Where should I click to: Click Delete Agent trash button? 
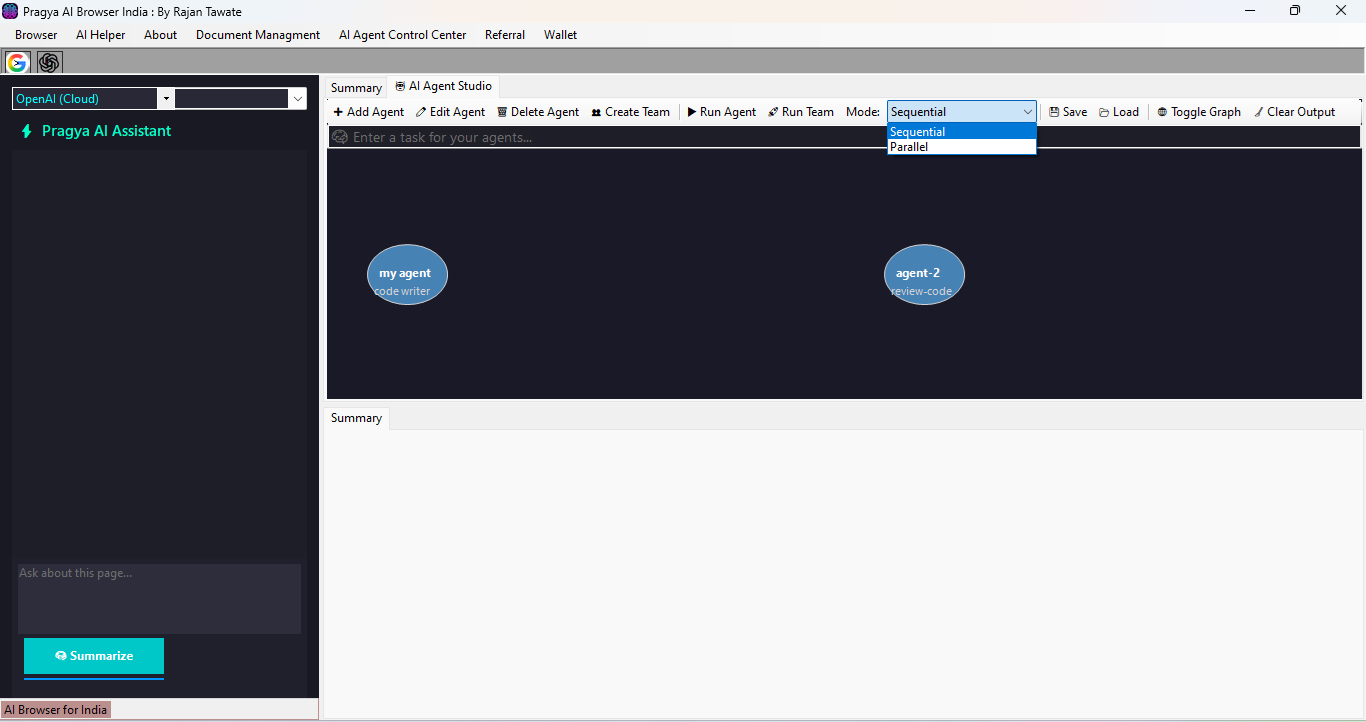538,112
